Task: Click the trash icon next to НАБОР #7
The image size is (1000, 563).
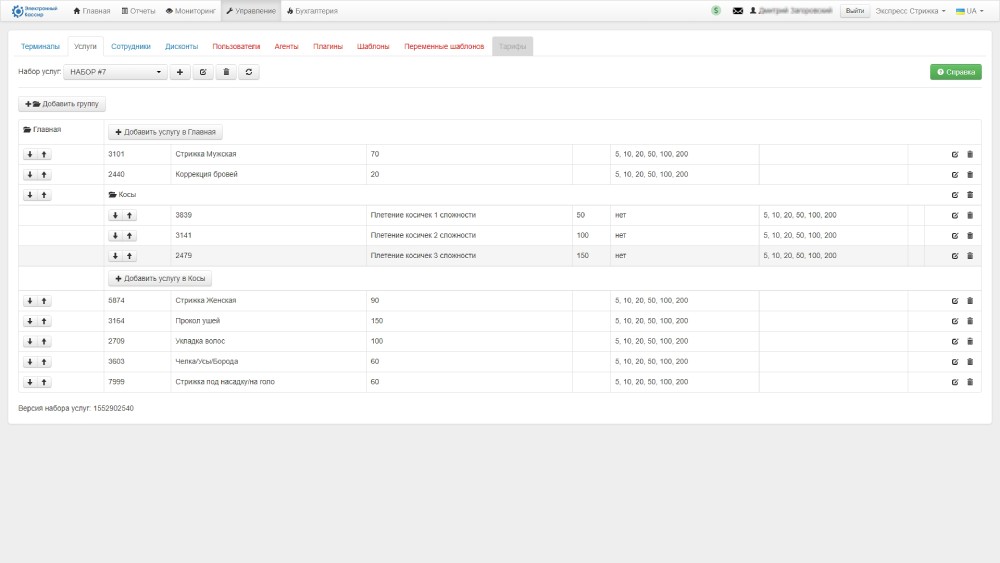Action: 226,72
